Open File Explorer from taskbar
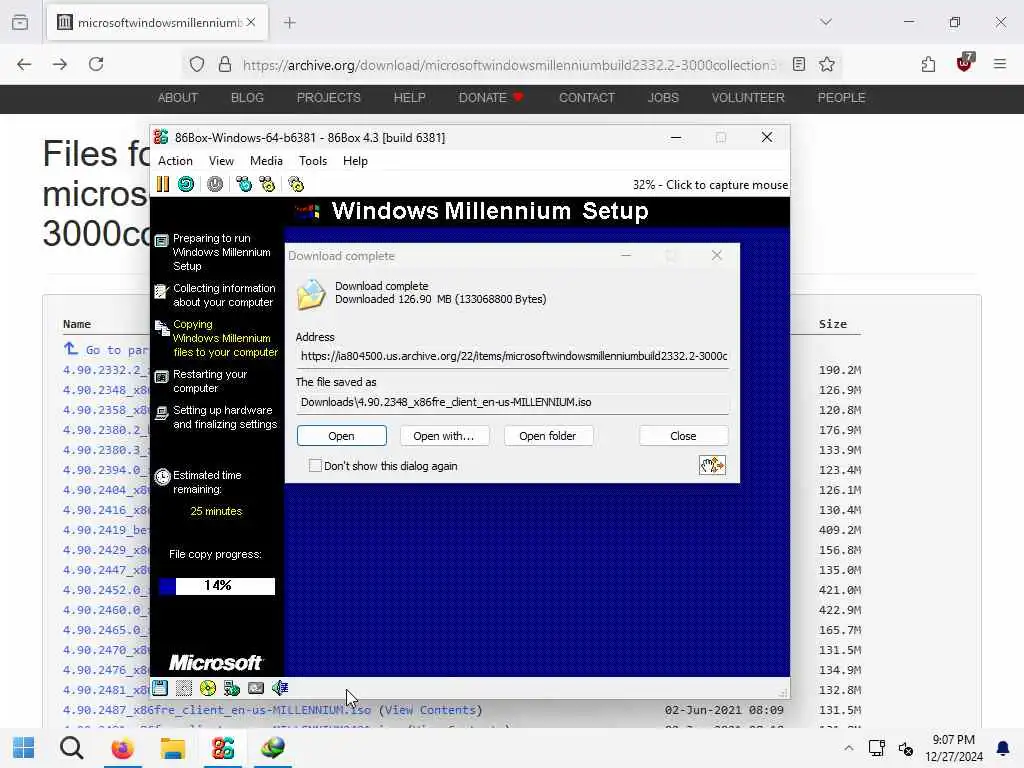 pyautogui.click(x=172, y=748)
